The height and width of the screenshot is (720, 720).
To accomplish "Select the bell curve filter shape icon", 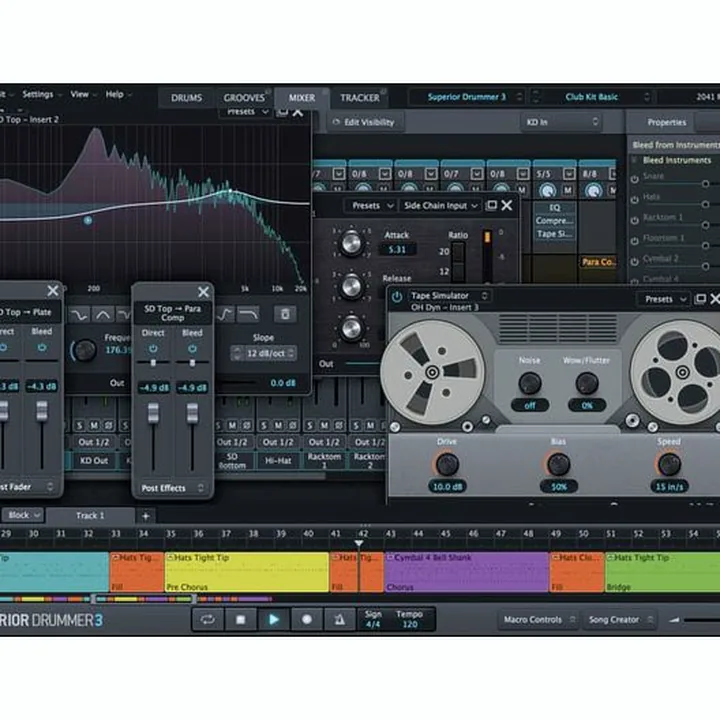I will pyautogui.click(x=103, y=315).
